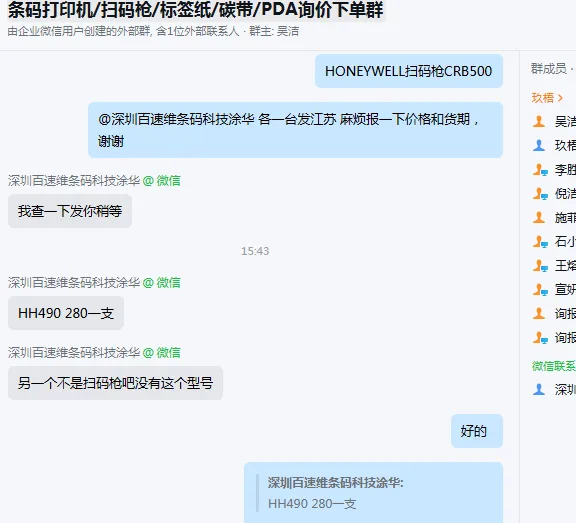576x523 pixels.
Task: Click the group title 条码打印机/扫码枪 询价下单群
Action: (x=195, y=10)
